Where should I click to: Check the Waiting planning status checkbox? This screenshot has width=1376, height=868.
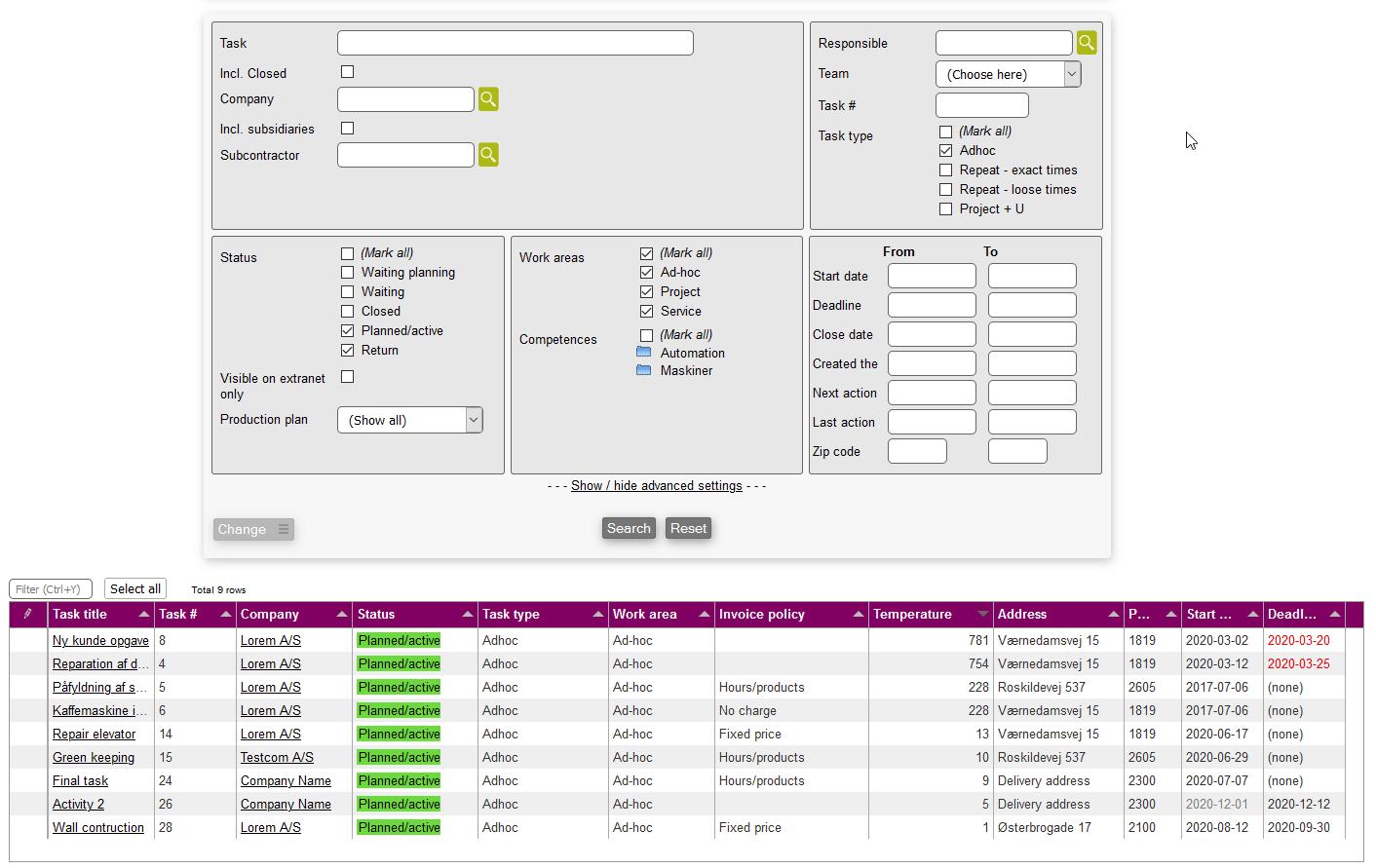348,273
